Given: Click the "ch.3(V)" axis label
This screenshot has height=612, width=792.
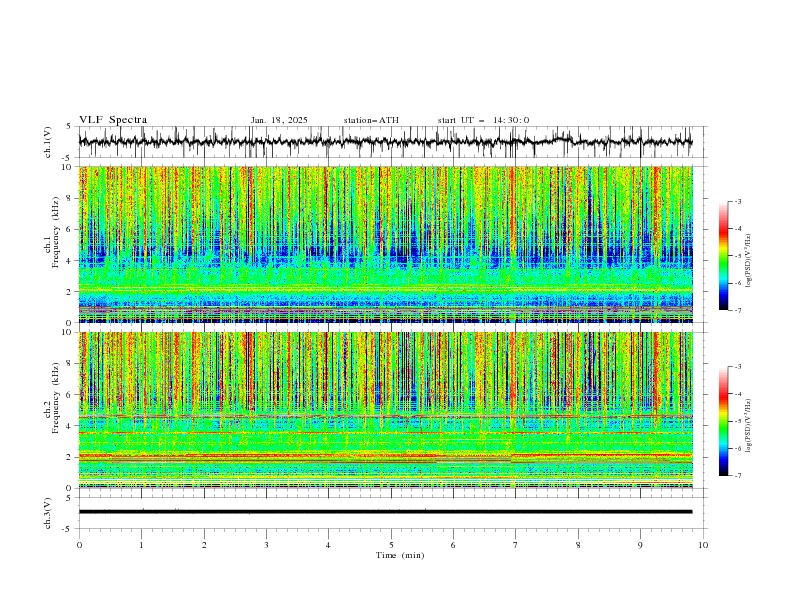Looking at the screenshot, I should click(48, 513).
